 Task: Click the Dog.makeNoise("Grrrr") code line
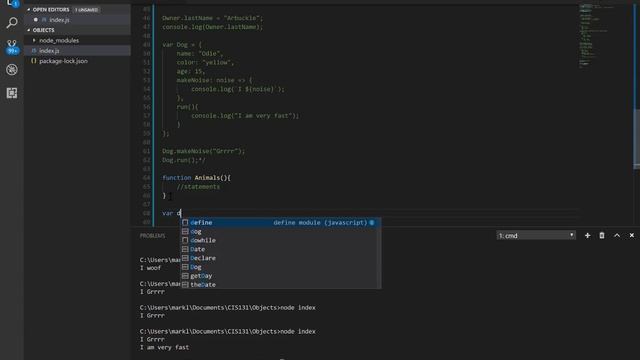203,151
